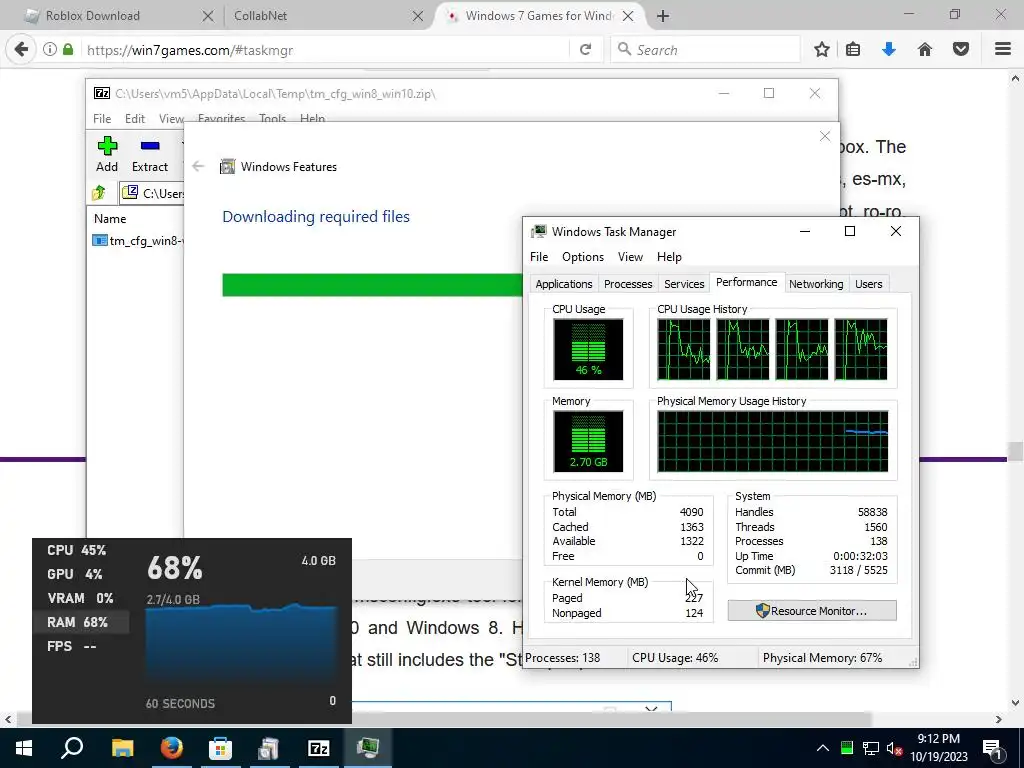The height and width of the screenshot is (768, 1024).
Task: Go to the Firefox home page icon
Action: (925, 50)
